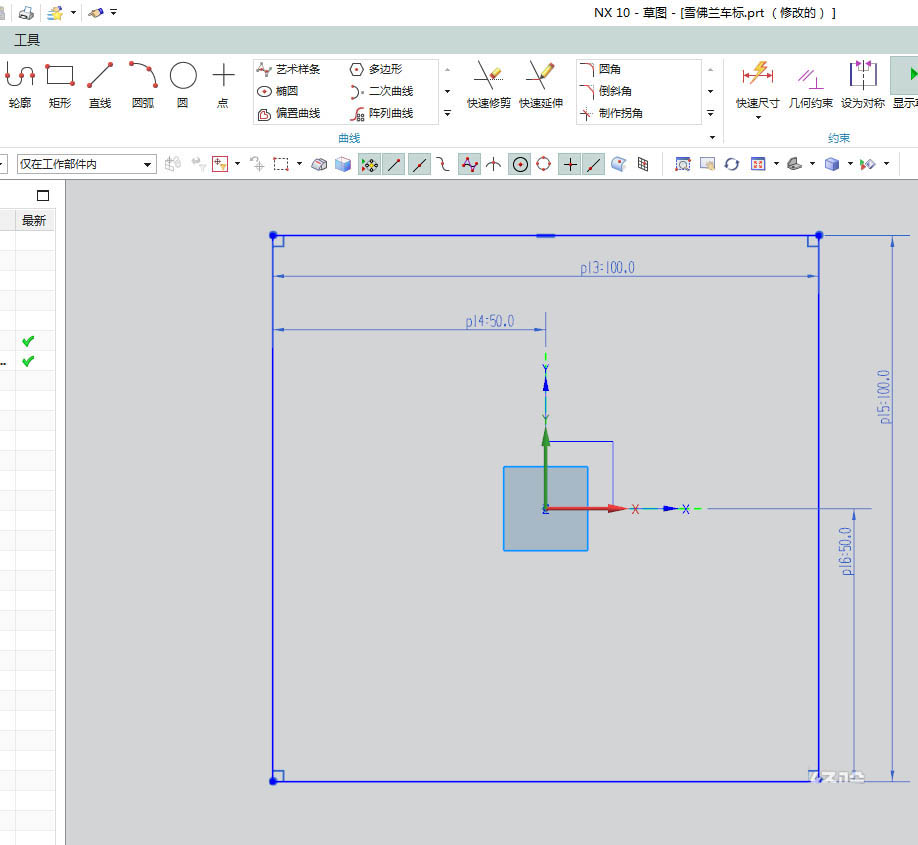Viewport: 918px width, 845px height.
Task: Toggle quadrant point snap
Action: point(543,165)
